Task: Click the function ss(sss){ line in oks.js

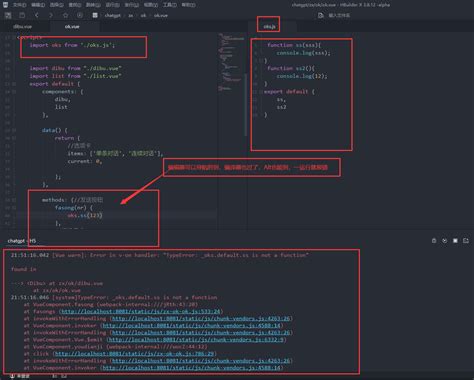Action: (x=294, y=45)
